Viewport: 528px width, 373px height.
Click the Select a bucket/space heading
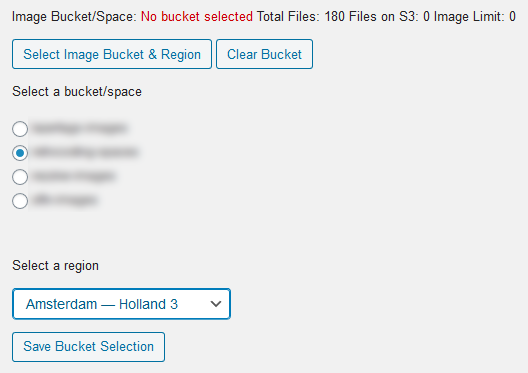click(77, 92)
